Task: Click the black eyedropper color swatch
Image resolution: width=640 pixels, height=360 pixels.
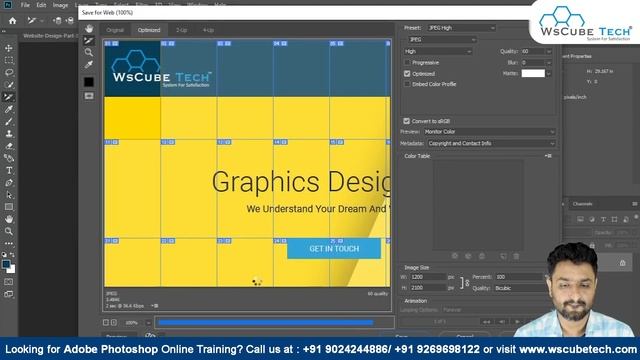Action: click(89, 82)
